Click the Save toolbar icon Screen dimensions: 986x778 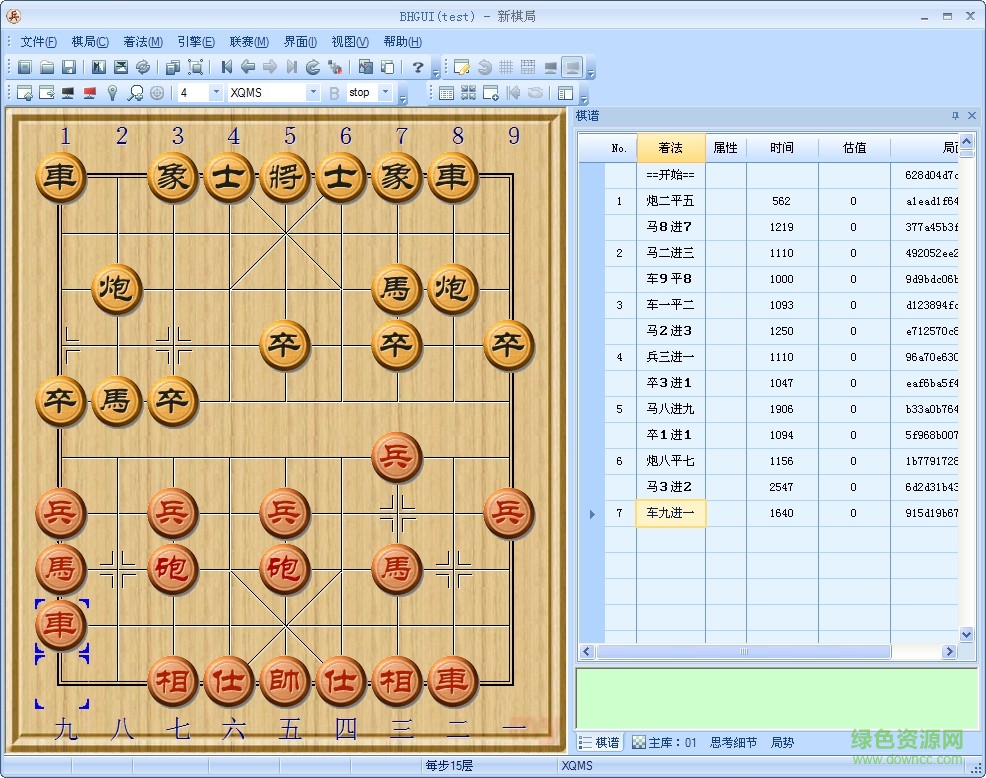click(x=69, y=67)
